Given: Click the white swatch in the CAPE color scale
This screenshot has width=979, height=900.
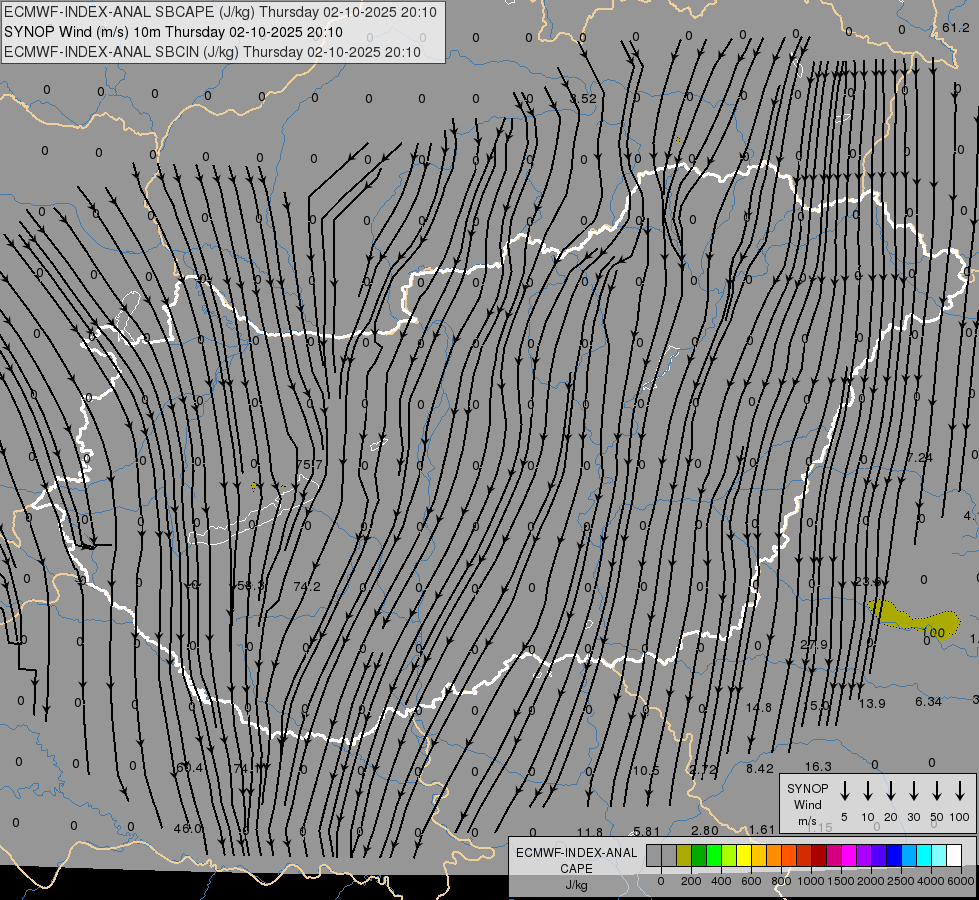Looking at the screenshot, I should tap(953, 855).
